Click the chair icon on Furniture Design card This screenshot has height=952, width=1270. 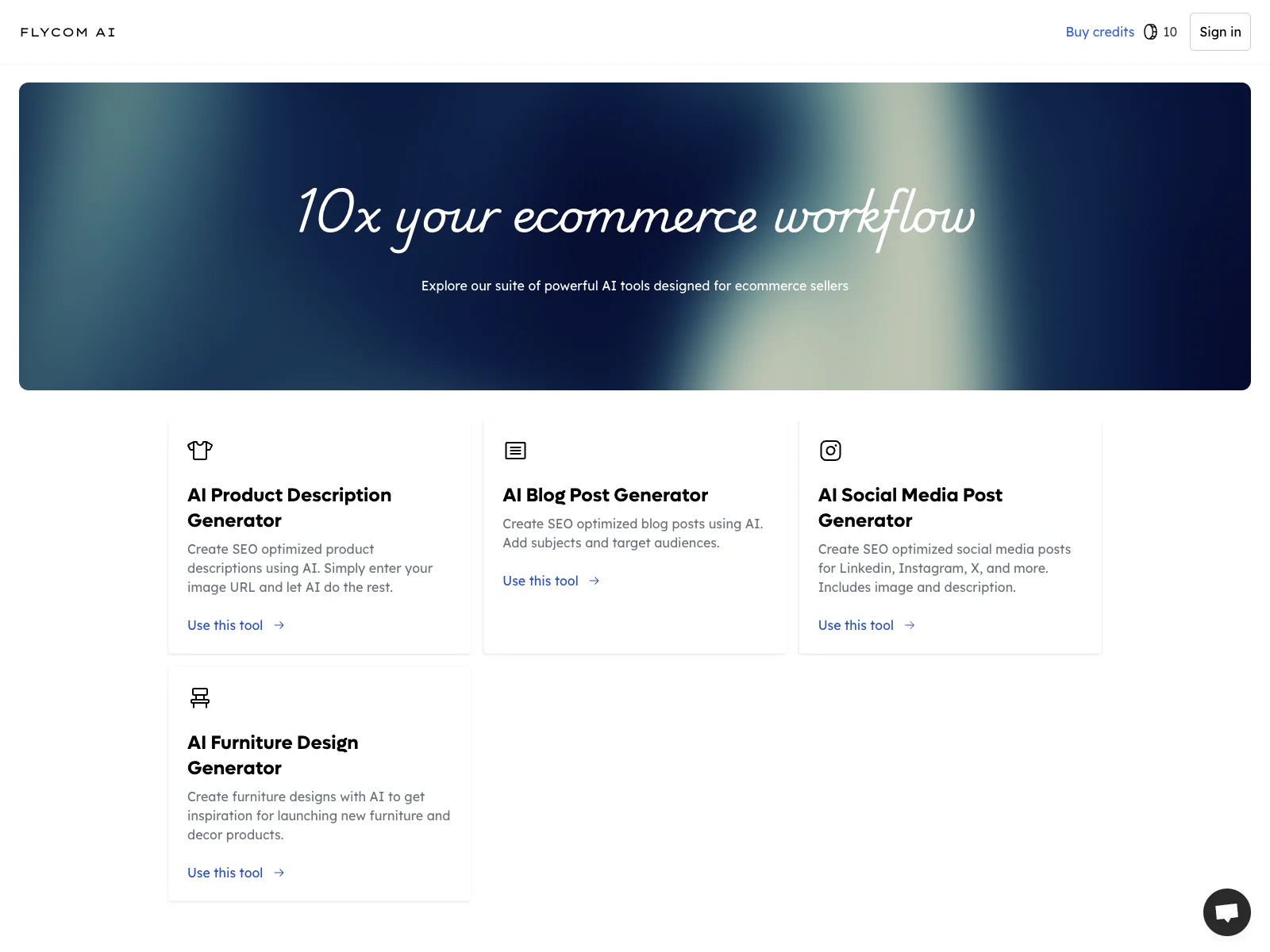[x=200, y=697]
